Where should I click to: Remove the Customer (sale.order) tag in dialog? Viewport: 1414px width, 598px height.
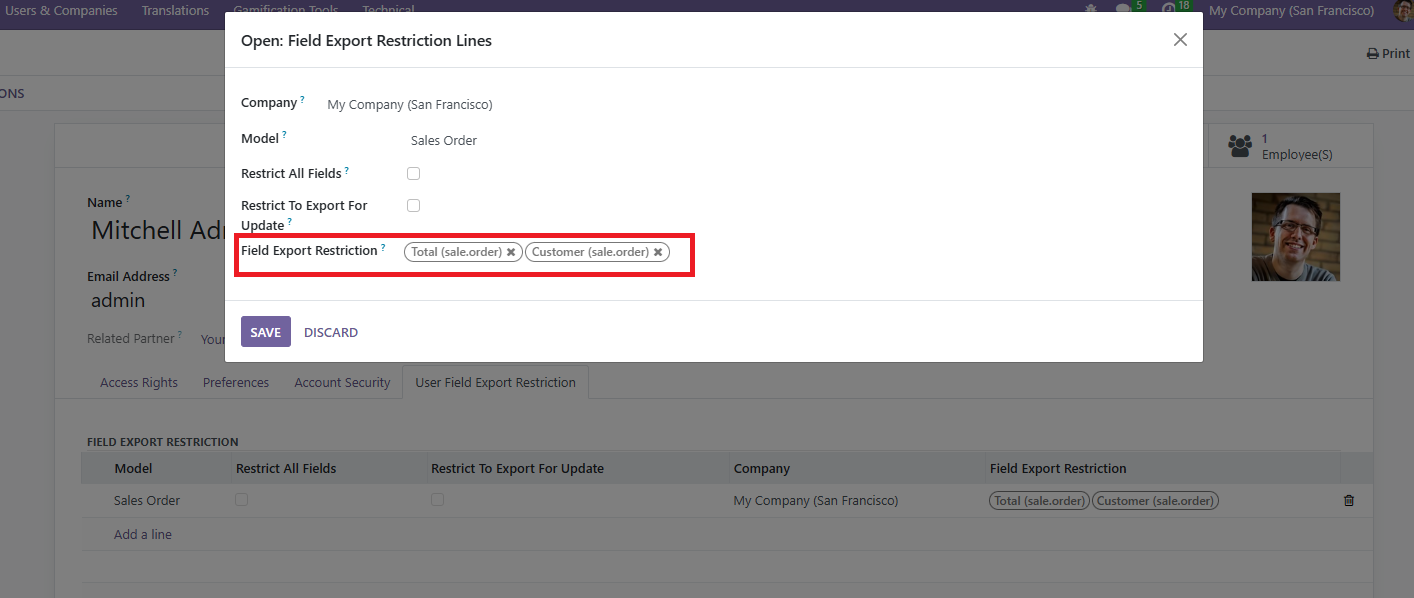tap(658, 252)
